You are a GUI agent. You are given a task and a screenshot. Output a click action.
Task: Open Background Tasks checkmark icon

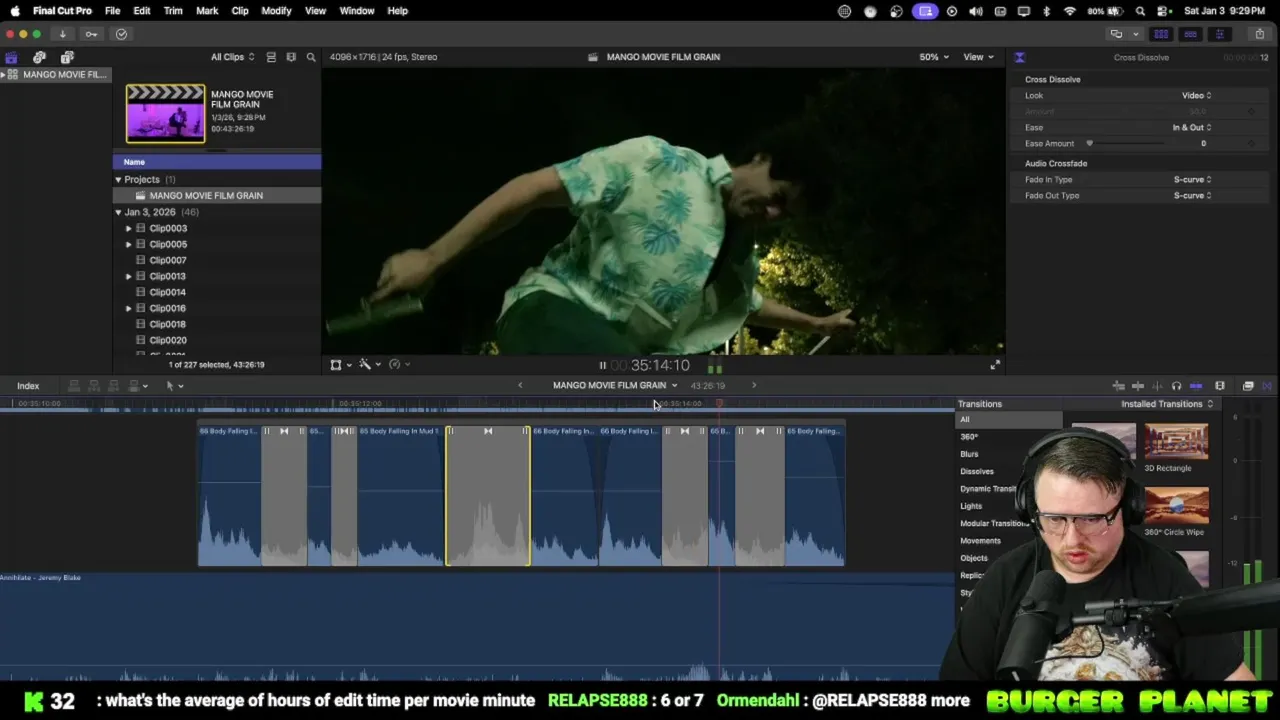121,34
